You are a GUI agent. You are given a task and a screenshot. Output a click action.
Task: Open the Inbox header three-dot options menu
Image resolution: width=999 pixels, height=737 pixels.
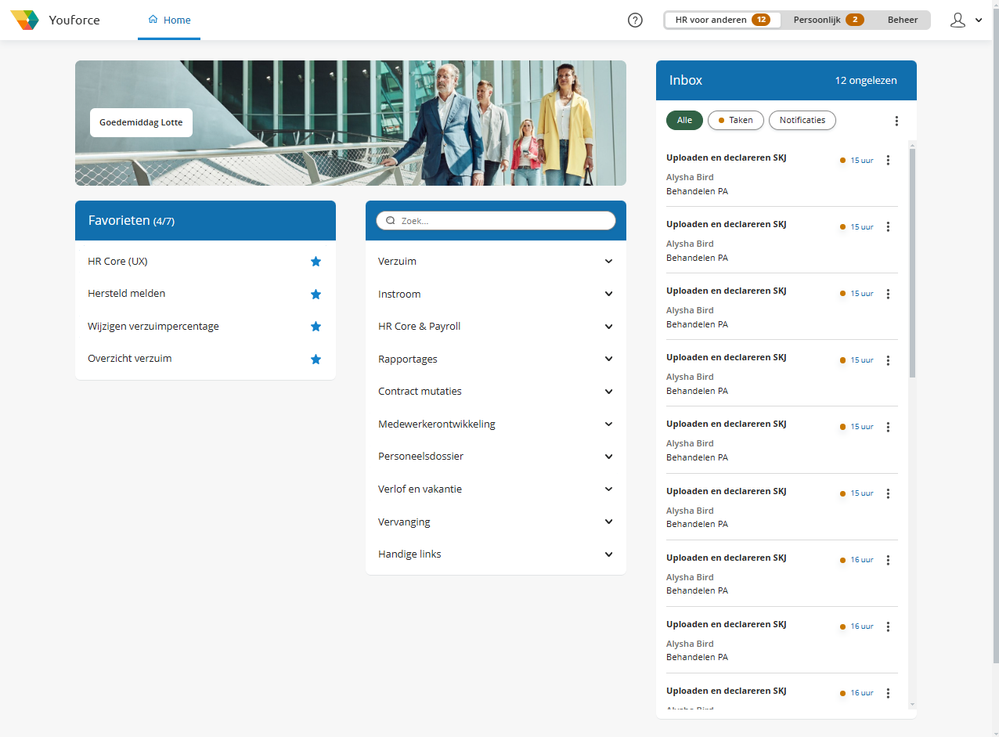pyautogui.click(x=896, y=120)
